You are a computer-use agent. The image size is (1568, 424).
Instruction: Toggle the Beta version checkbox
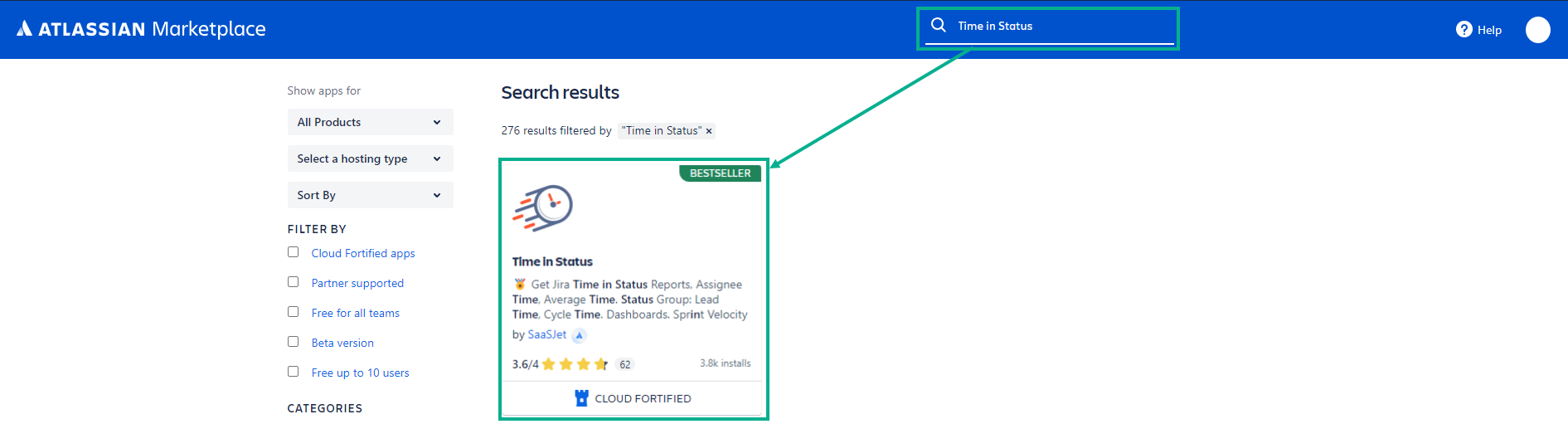coord(293,342)
